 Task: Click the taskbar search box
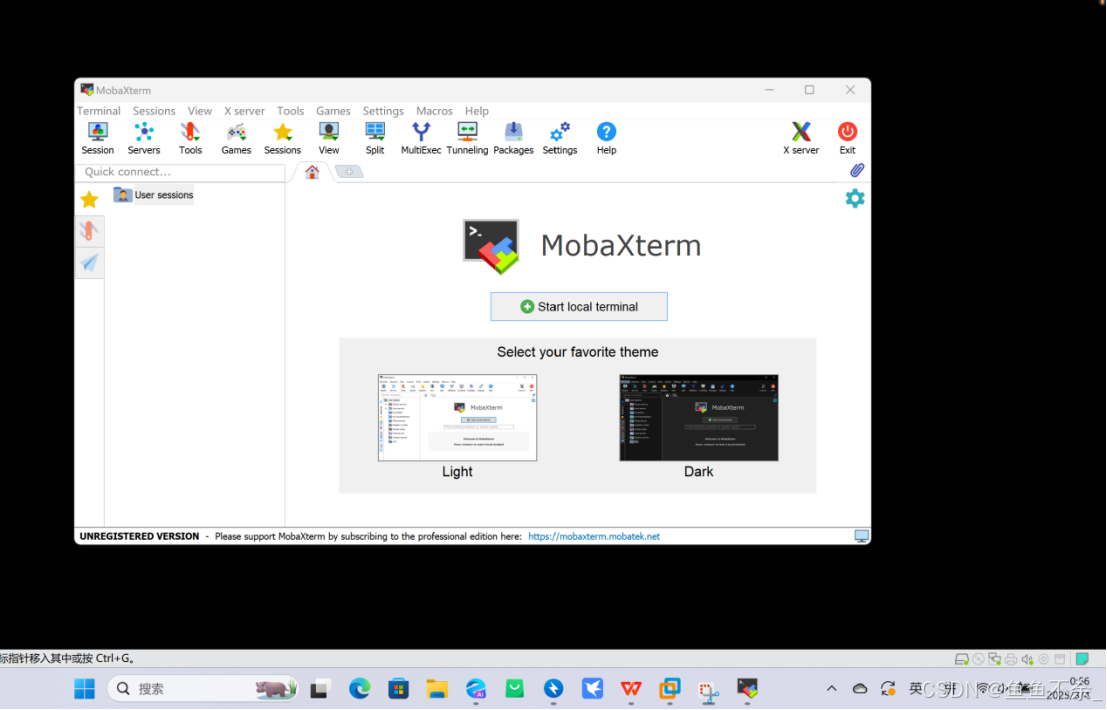coord(203,689)
